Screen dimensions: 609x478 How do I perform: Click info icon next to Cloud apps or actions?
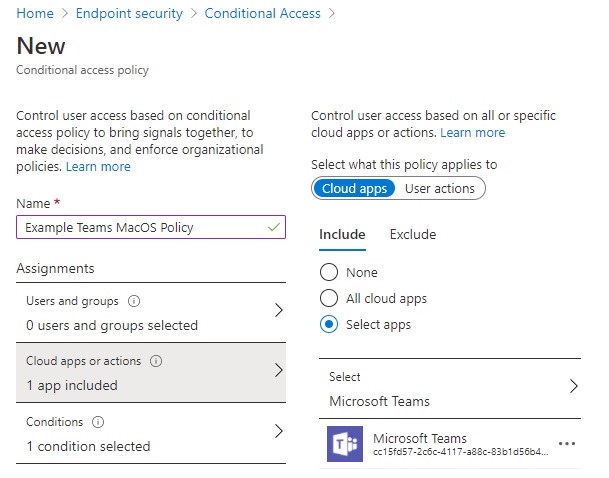pyautogui.click(x=156, y=361)
